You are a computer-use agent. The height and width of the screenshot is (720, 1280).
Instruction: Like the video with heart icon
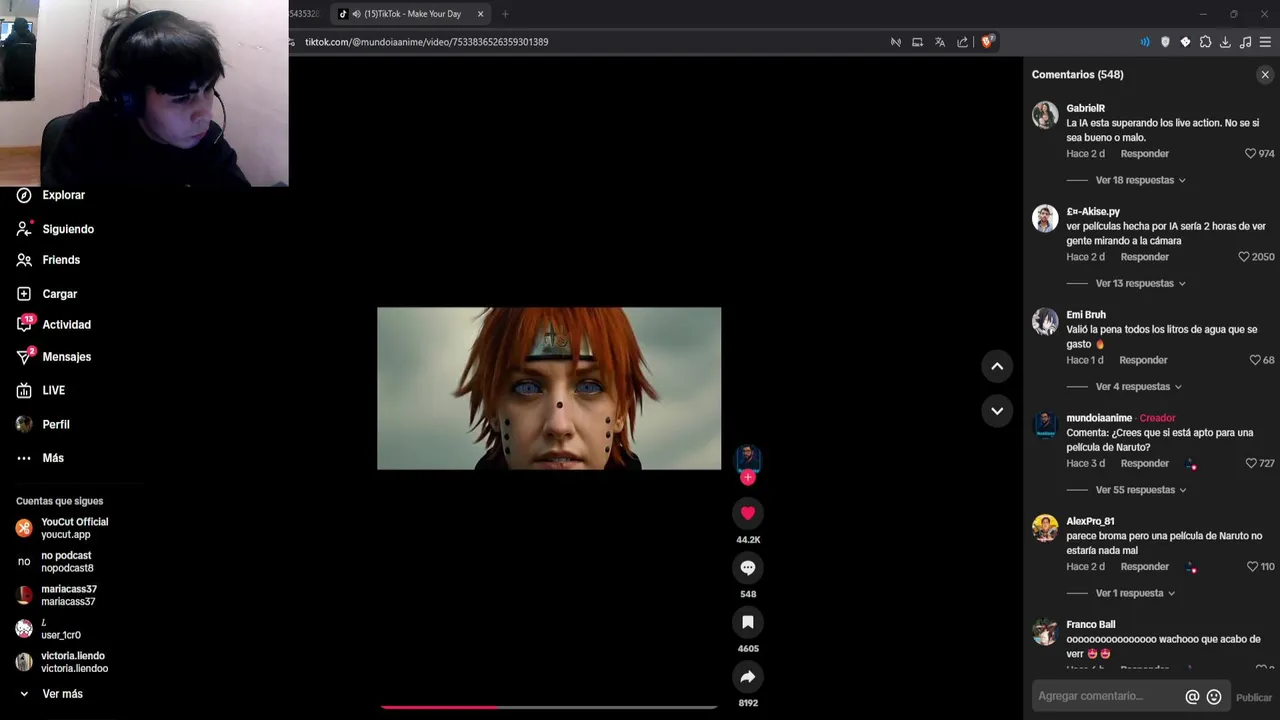click(x=747, y=513)
